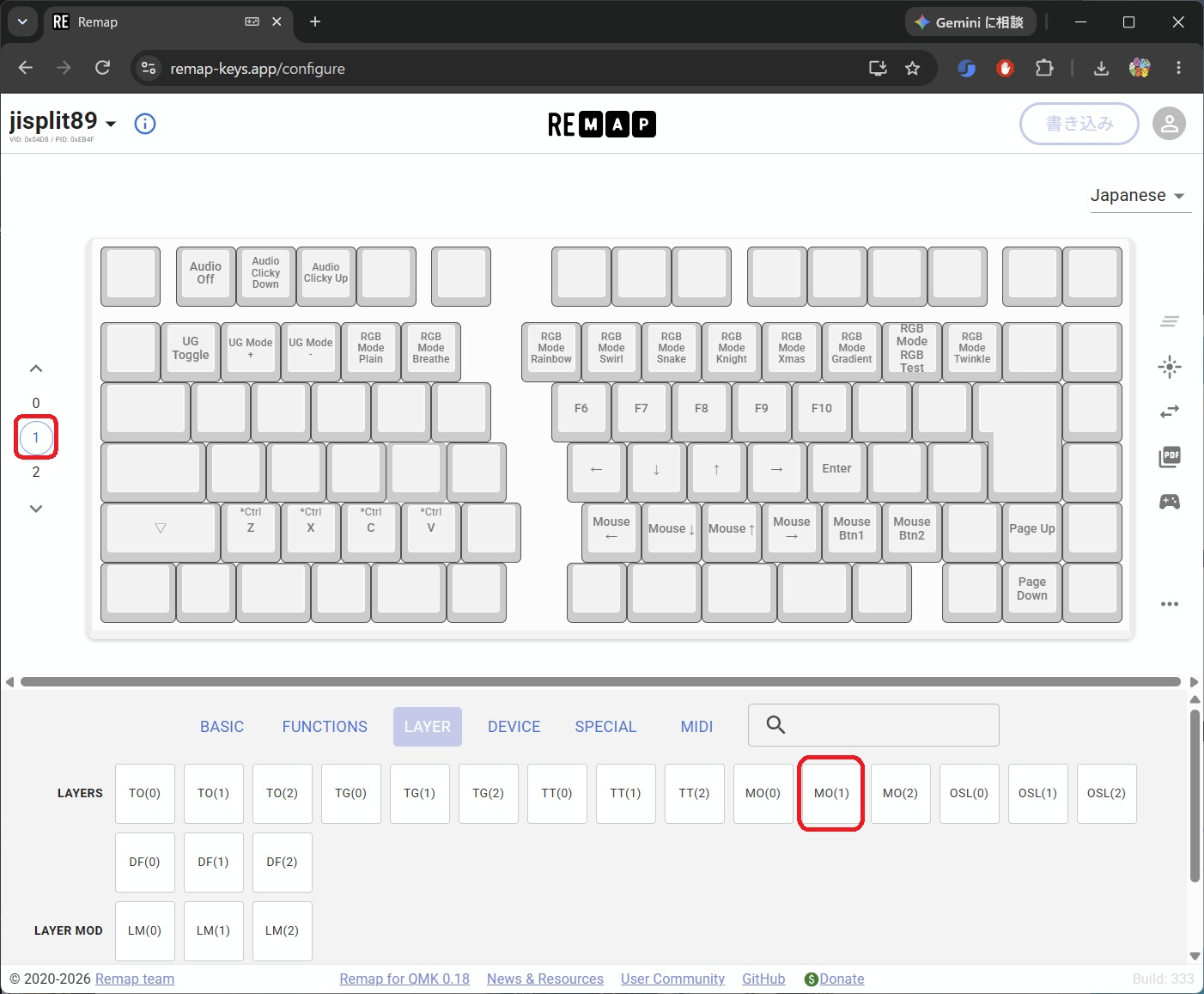This screenshot has height=994, width=1204.
Task: Move layer selection up with chevron
Action: tap(36, 369)
